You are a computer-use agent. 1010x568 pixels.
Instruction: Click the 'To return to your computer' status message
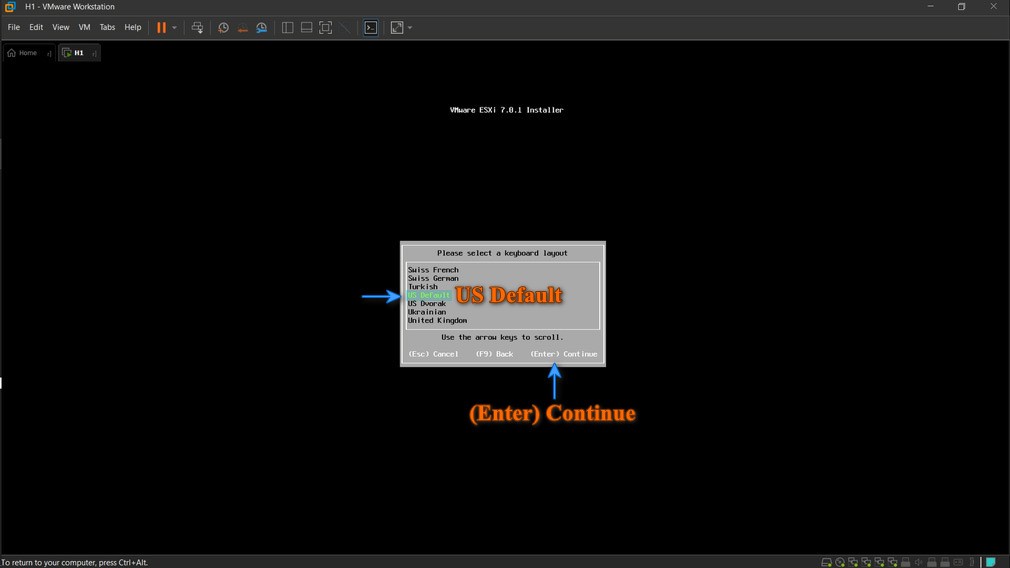tap(75, 562)
